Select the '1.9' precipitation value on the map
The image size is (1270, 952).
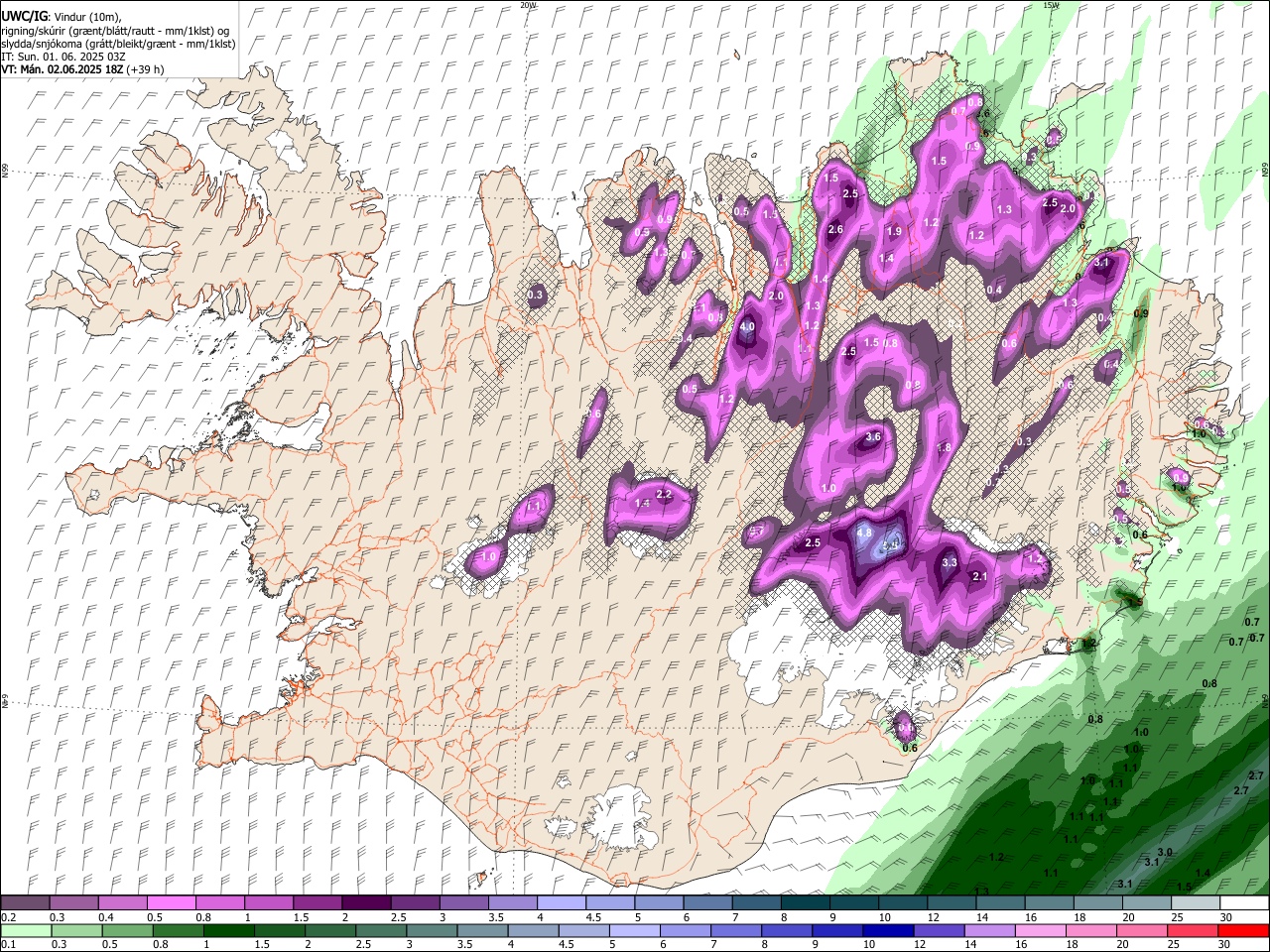point(894,231)
